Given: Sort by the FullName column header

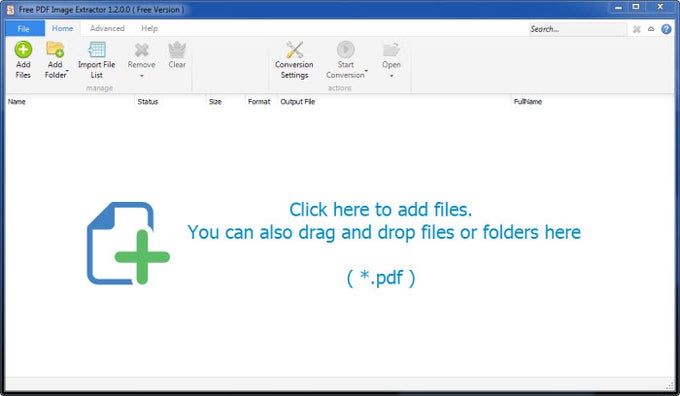Looking at the screenshot, I should (592, 101).
